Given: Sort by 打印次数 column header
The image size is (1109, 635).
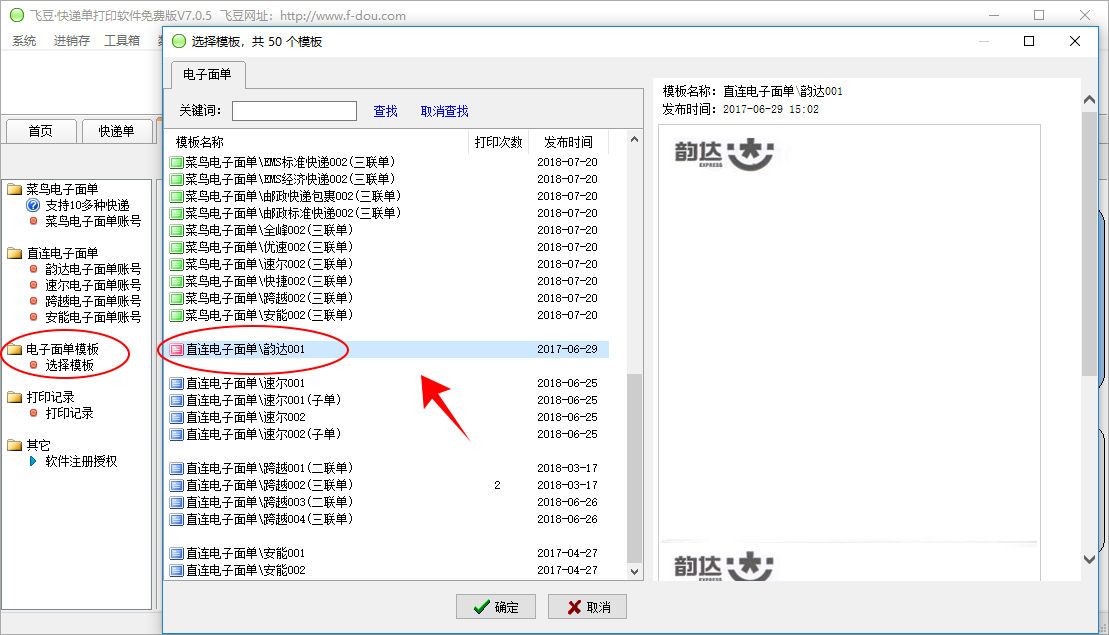Looking at the screenshot, I should tap(498, 142).
